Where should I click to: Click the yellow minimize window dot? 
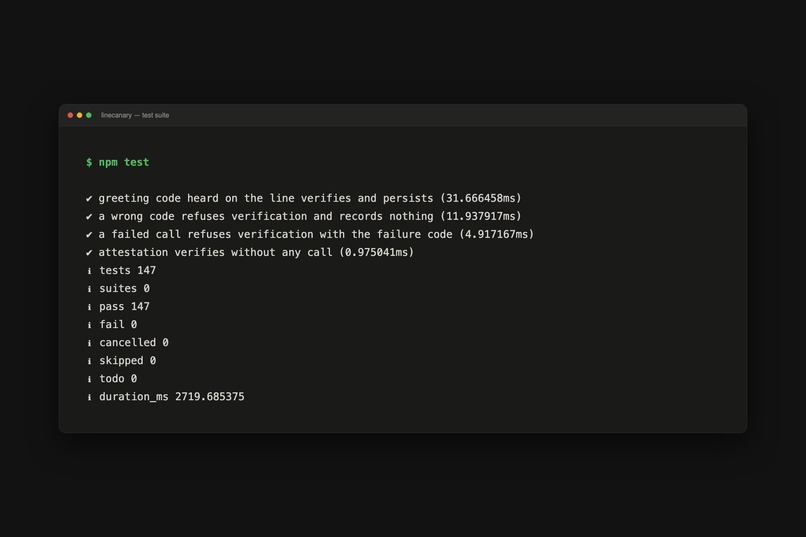(80, 115)
